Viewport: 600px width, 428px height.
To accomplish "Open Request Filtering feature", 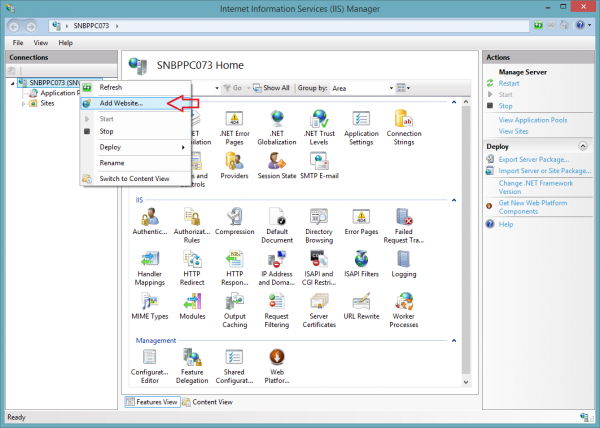I will [277, 310].
